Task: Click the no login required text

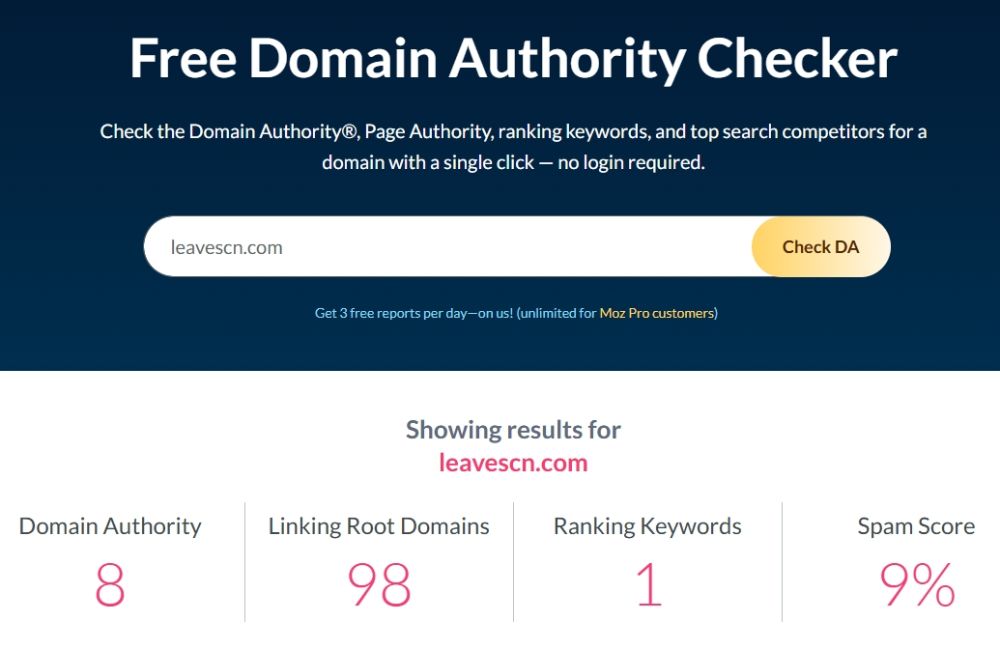Action: click(x=631, y=162)
